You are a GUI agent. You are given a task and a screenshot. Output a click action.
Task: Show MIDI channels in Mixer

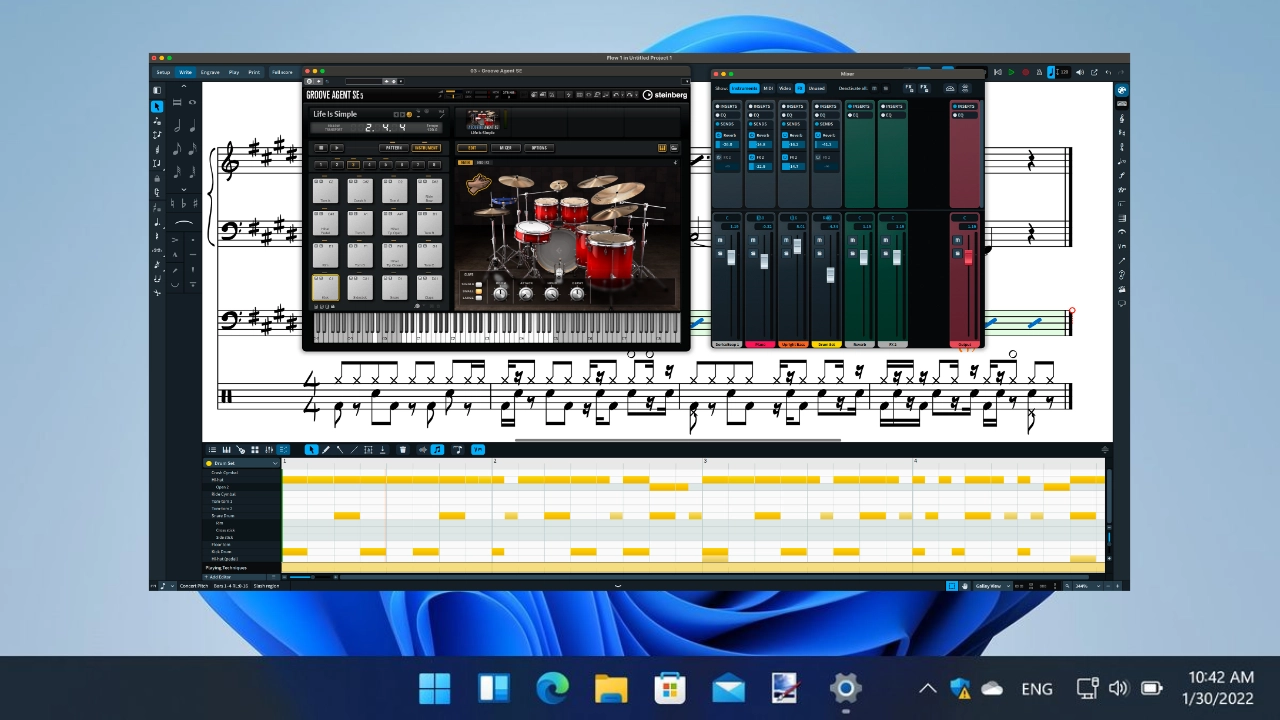click(x=768, y=88)
